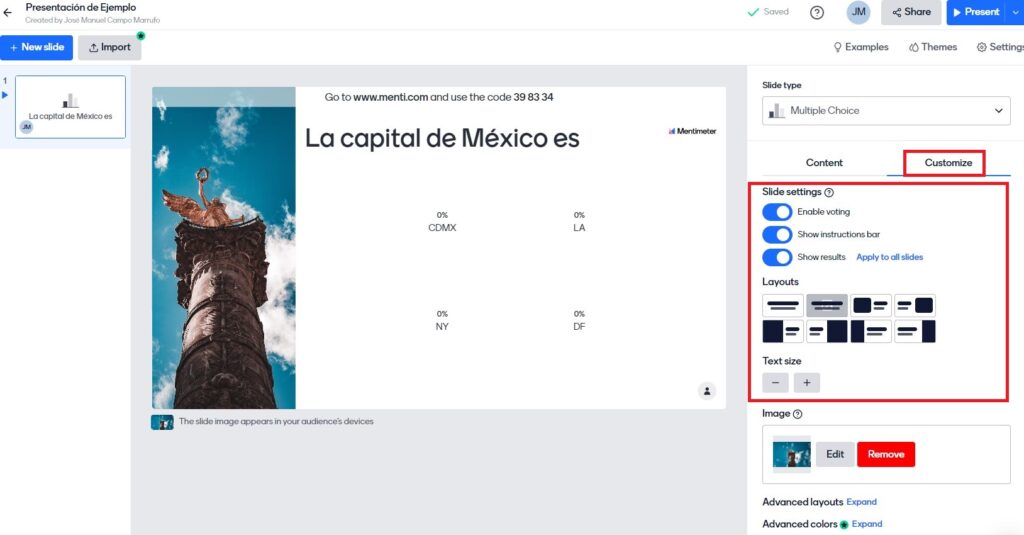Image resolution: width=1024 pixels, height=535 pixels.
Task: Click the Image help info icon
Action: 797,414
